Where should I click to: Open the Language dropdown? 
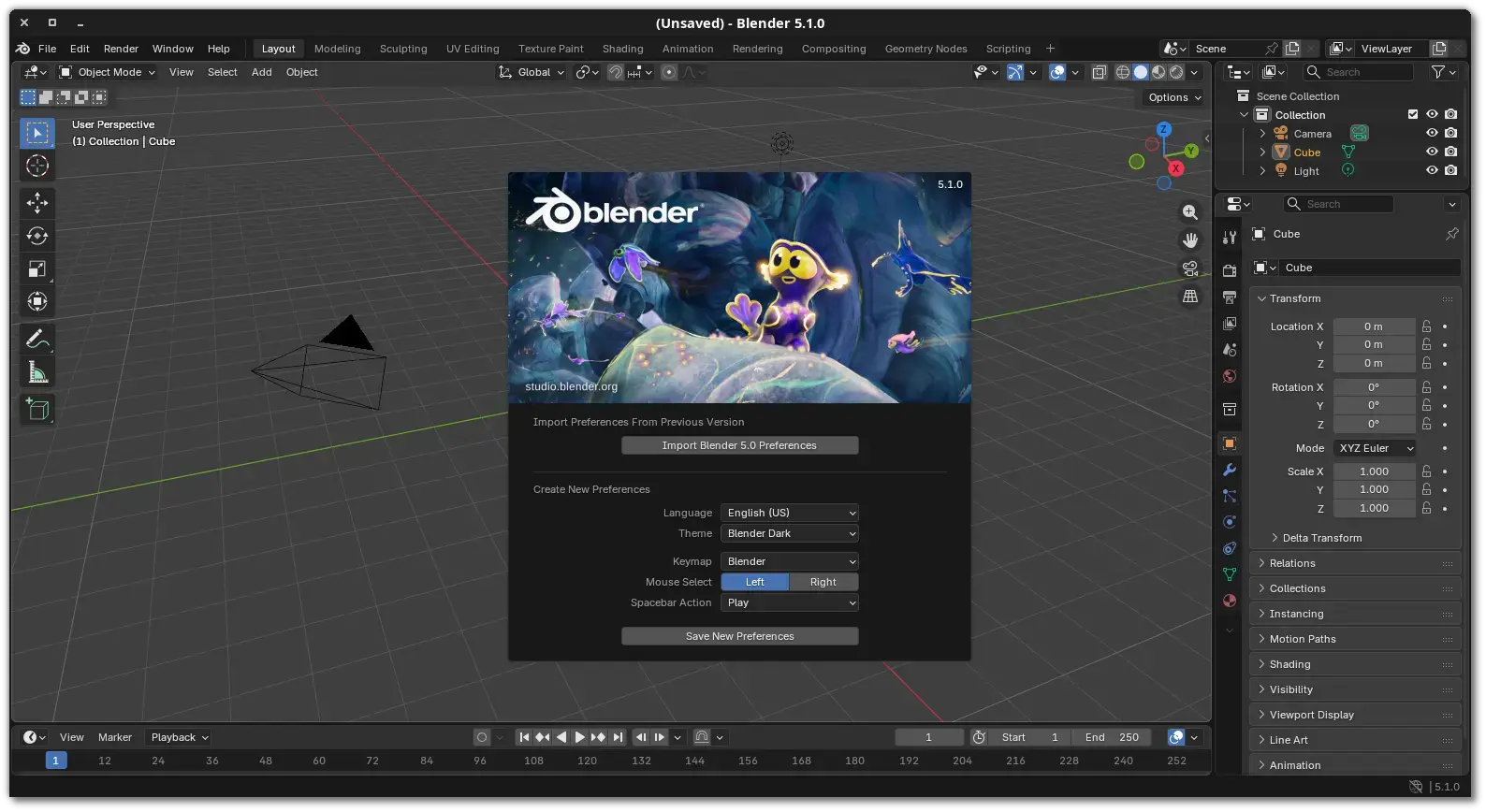(789, 513)
